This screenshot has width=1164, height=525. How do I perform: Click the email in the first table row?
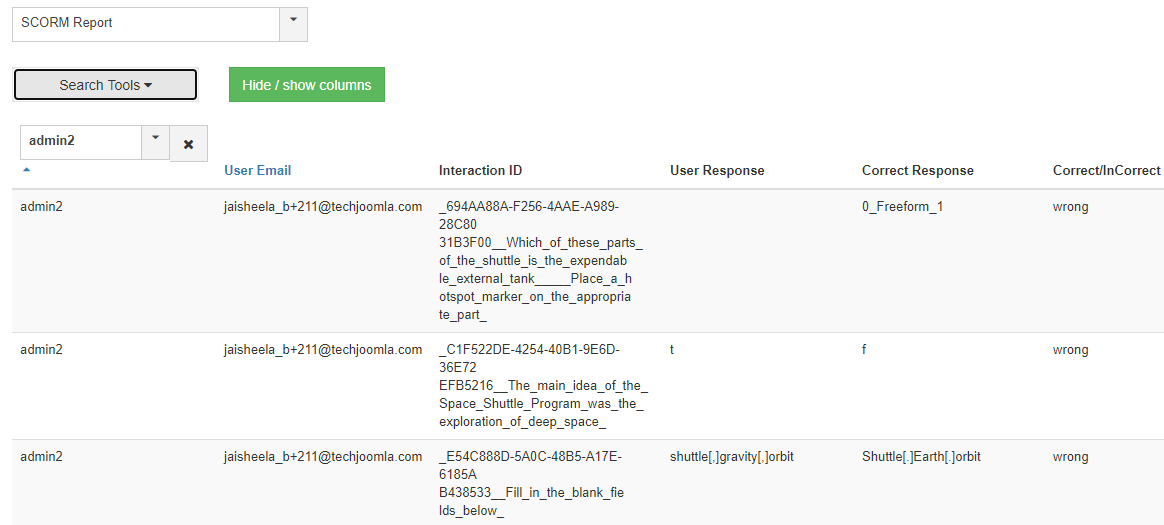(x=323, y=207)
